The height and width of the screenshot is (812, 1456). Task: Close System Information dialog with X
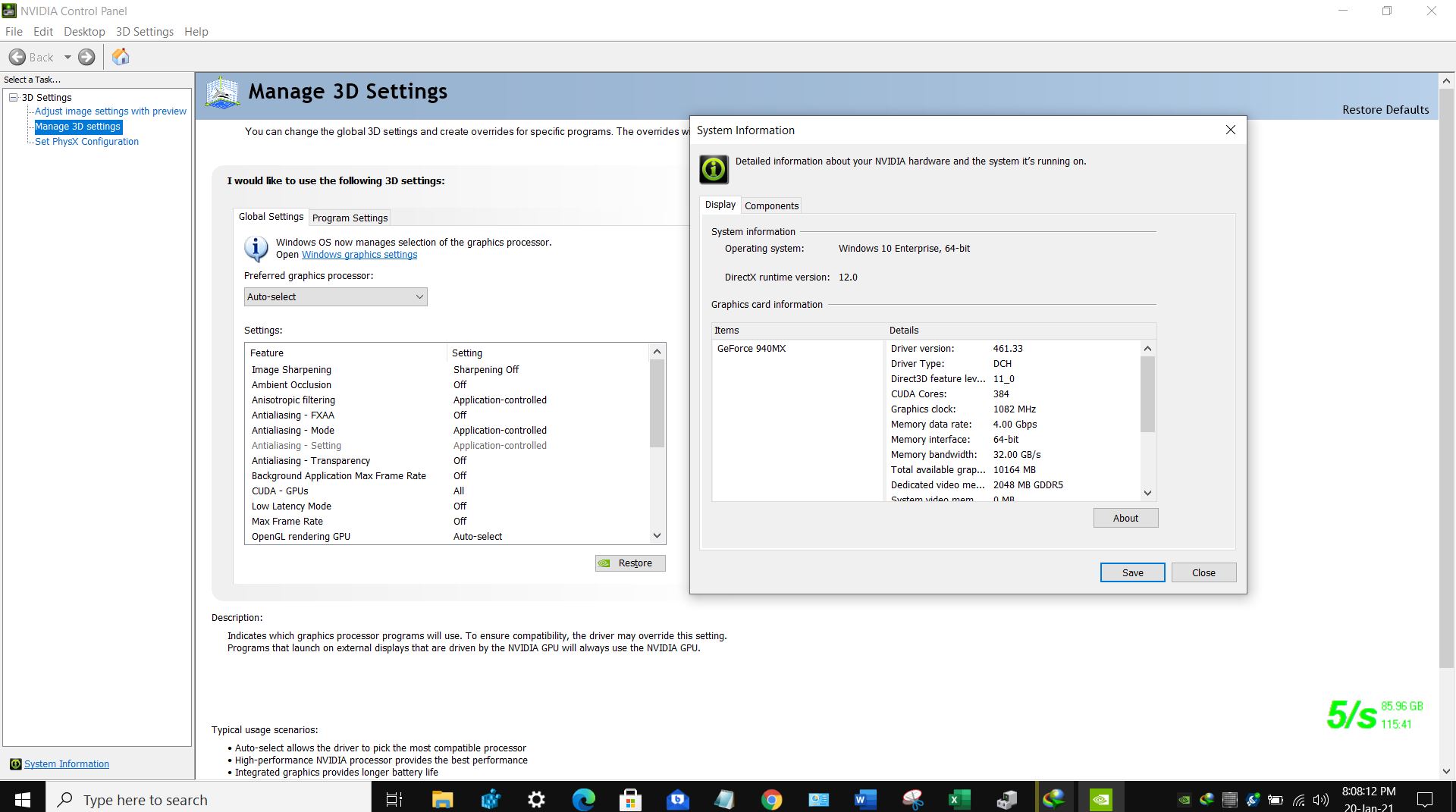[1231, 130]
